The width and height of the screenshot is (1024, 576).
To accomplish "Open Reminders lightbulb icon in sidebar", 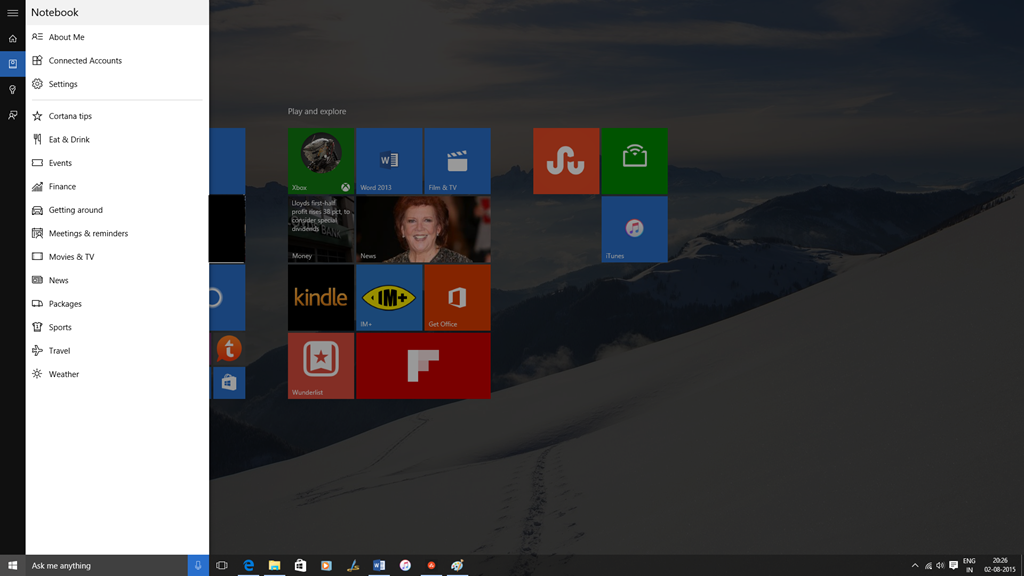I will 12,89.
